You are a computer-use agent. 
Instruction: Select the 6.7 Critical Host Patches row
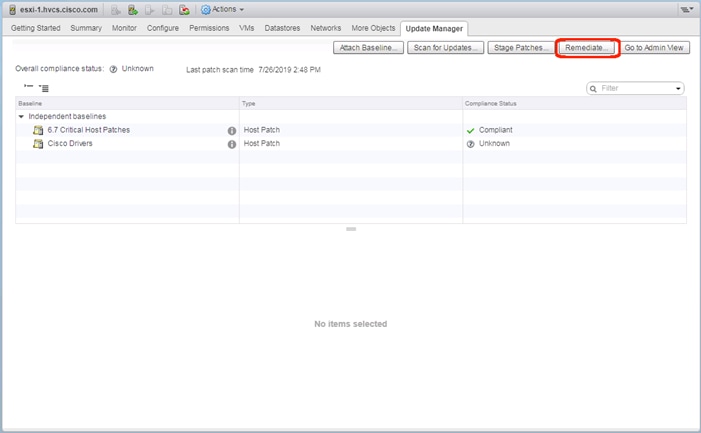tap(351, 130)
